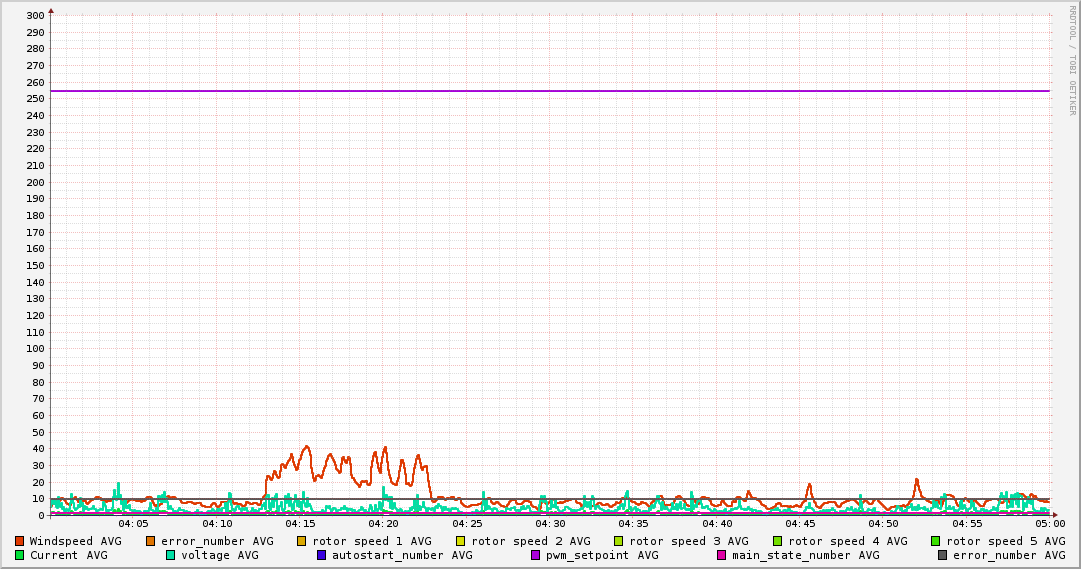The image size is (1081, 569).
Task: Click the 04:20 time axis label
Action: point(383,524)
